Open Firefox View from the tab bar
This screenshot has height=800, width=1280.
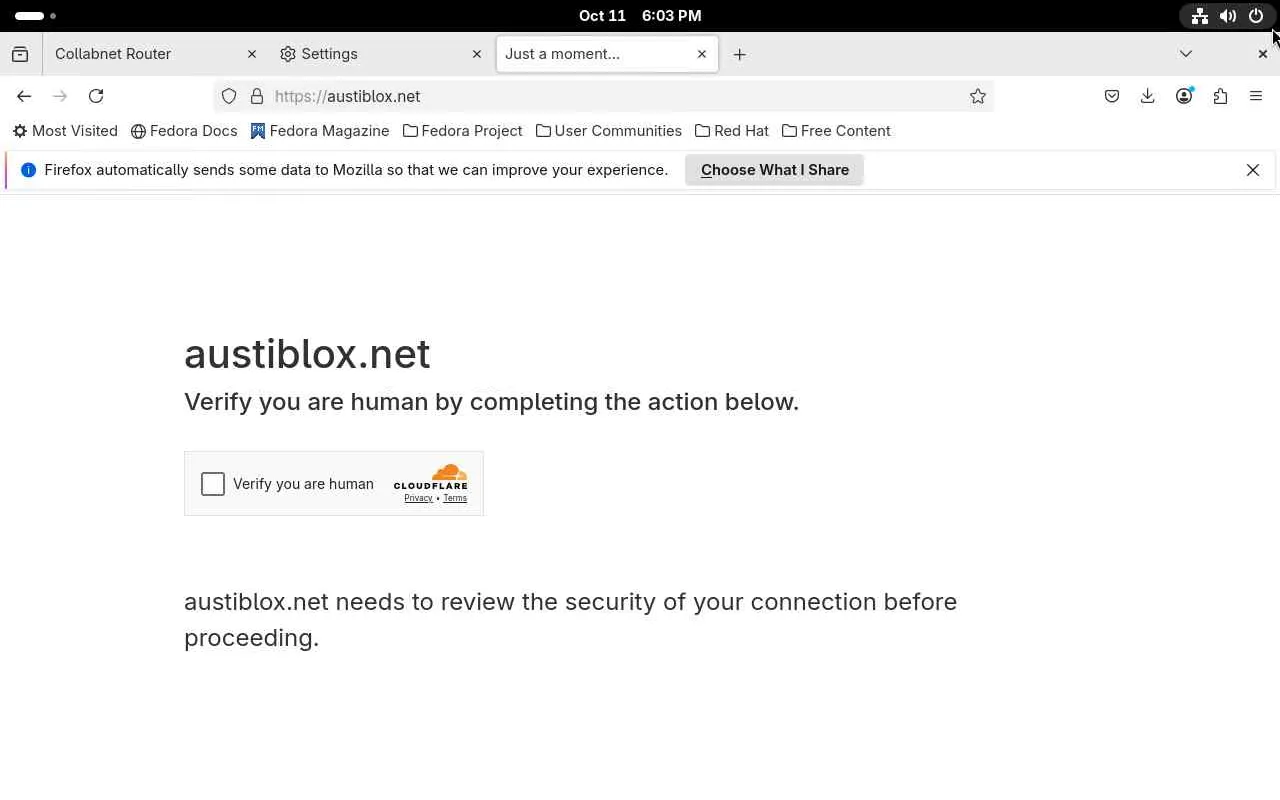pos(20,54)
